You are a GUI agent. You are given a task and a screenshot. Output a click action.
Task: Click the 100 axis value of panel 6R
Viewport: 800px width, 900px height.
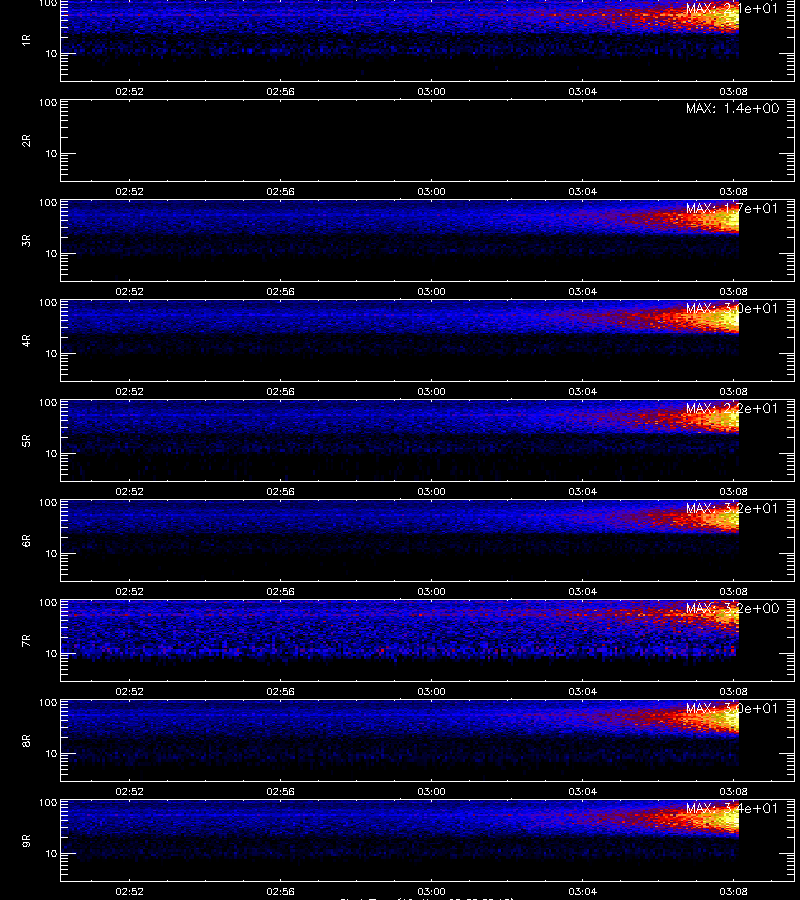48,503
